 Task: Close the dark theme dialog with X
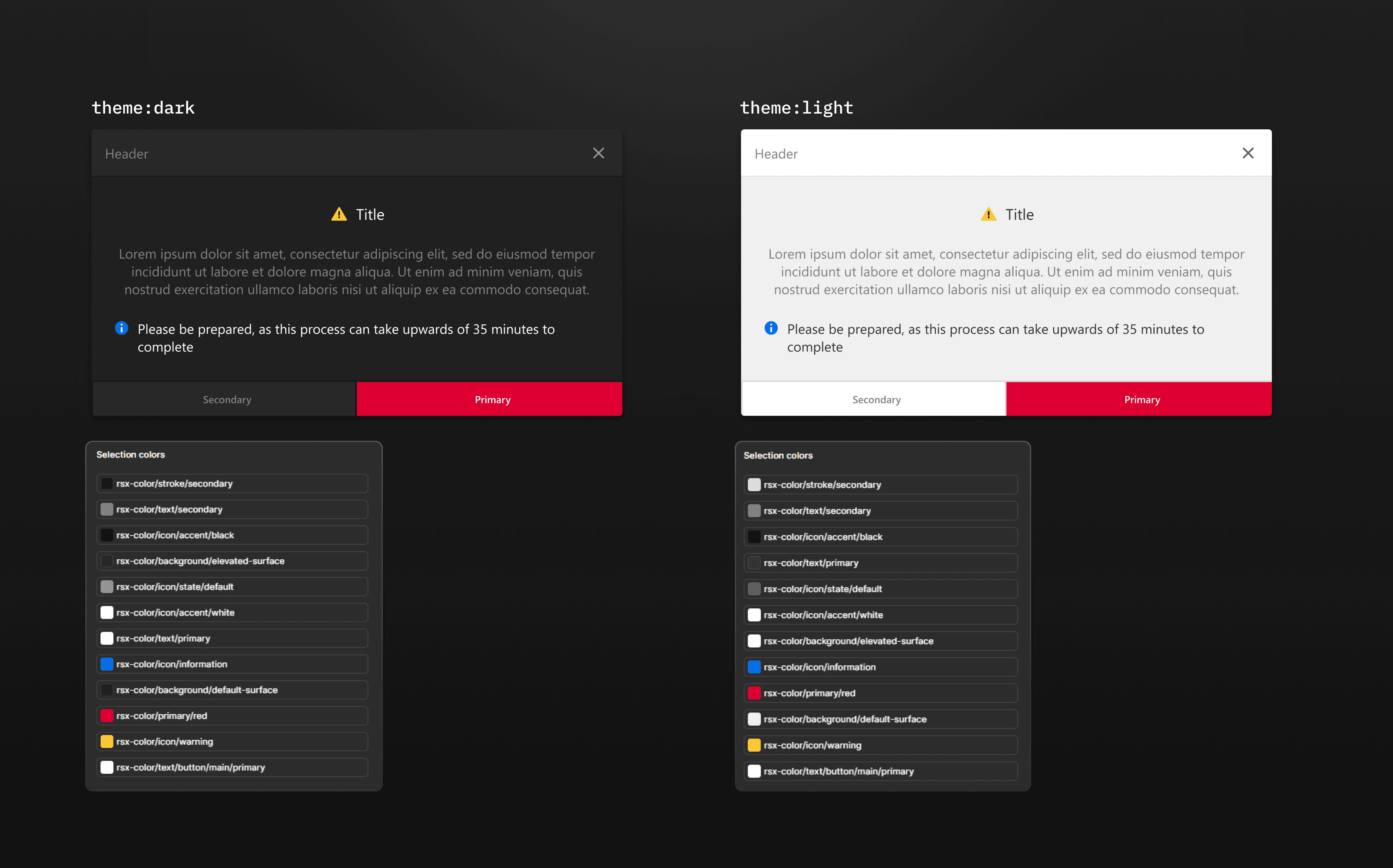(x=598, y=153)
